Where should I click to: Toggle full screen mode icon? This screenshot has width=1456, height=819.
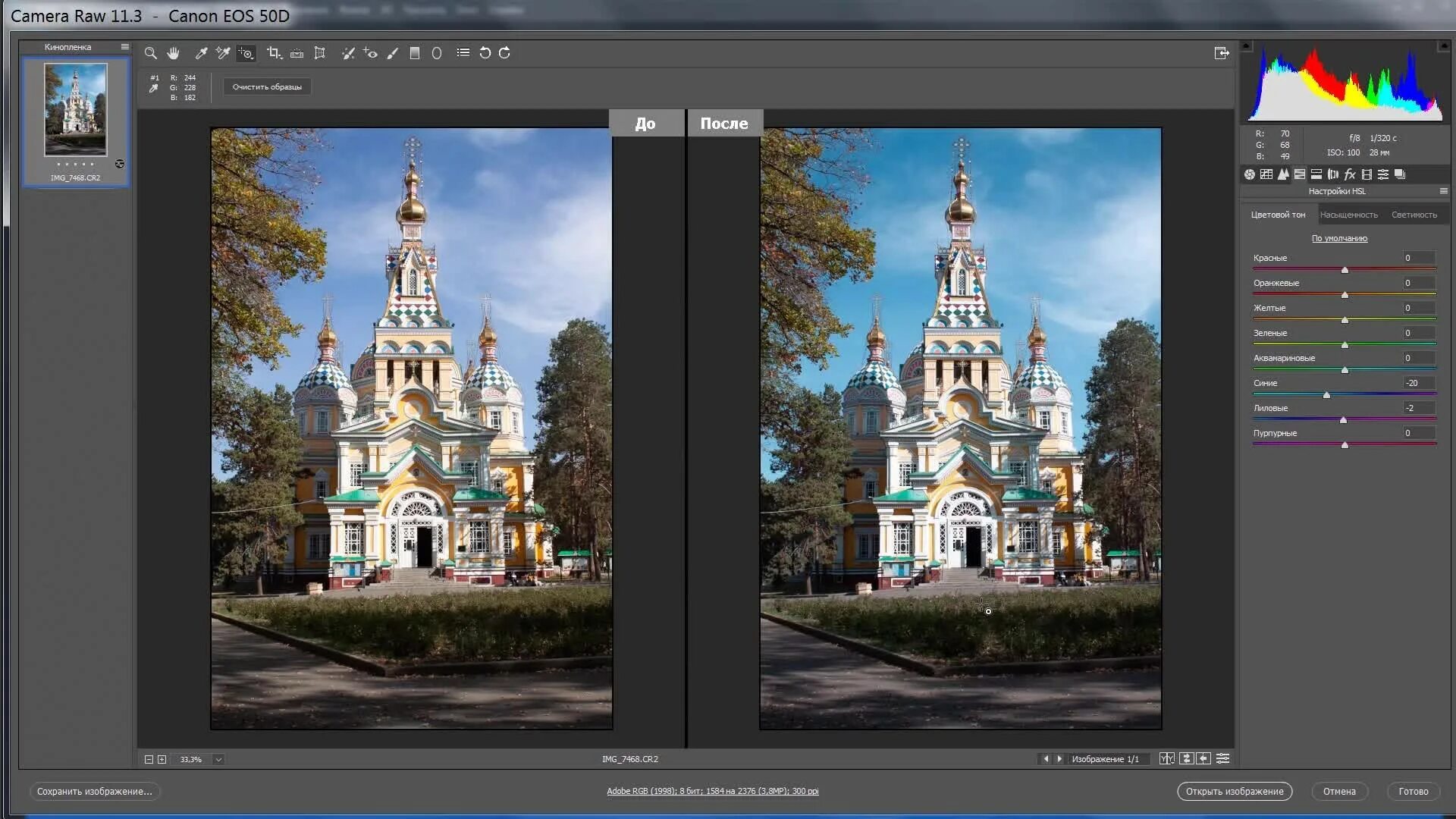pyautogui.click(x=1221, y=53)
